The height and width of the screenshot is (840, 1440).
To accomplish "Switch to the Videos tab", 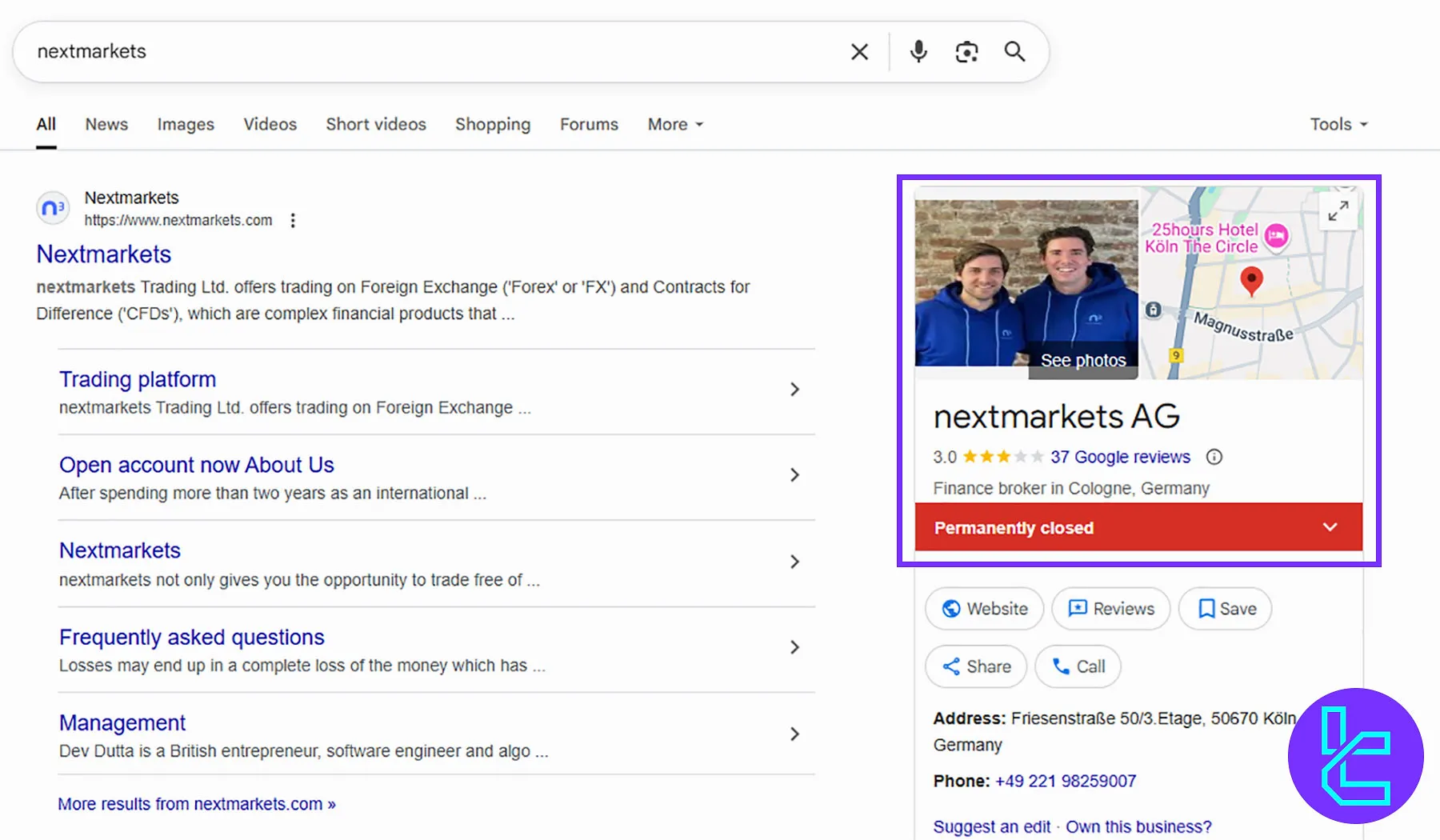I will point(270,125).
